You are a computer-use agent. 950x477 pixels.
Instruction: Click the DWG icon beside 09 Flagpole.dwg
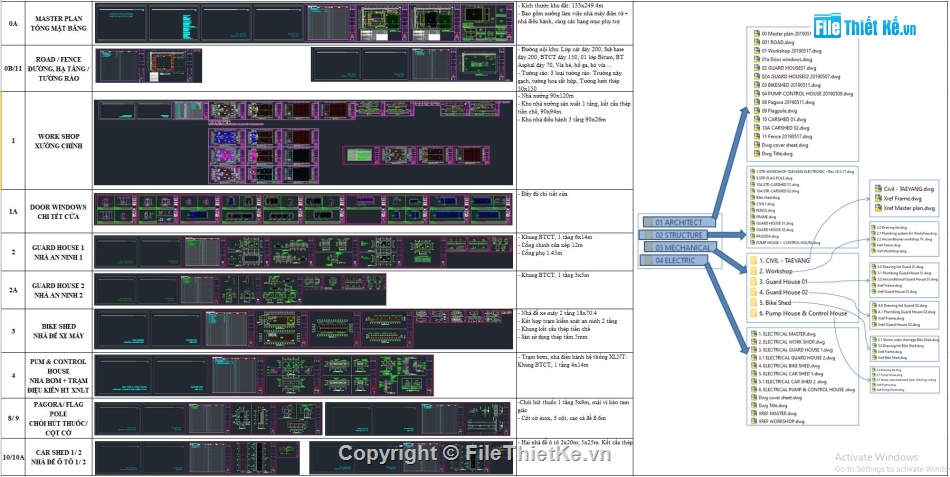pos(757,111)
